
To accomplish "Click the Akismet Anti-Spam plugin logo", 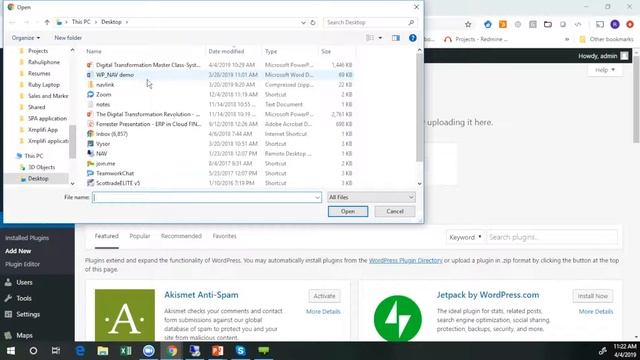I will tap(125, 315).
